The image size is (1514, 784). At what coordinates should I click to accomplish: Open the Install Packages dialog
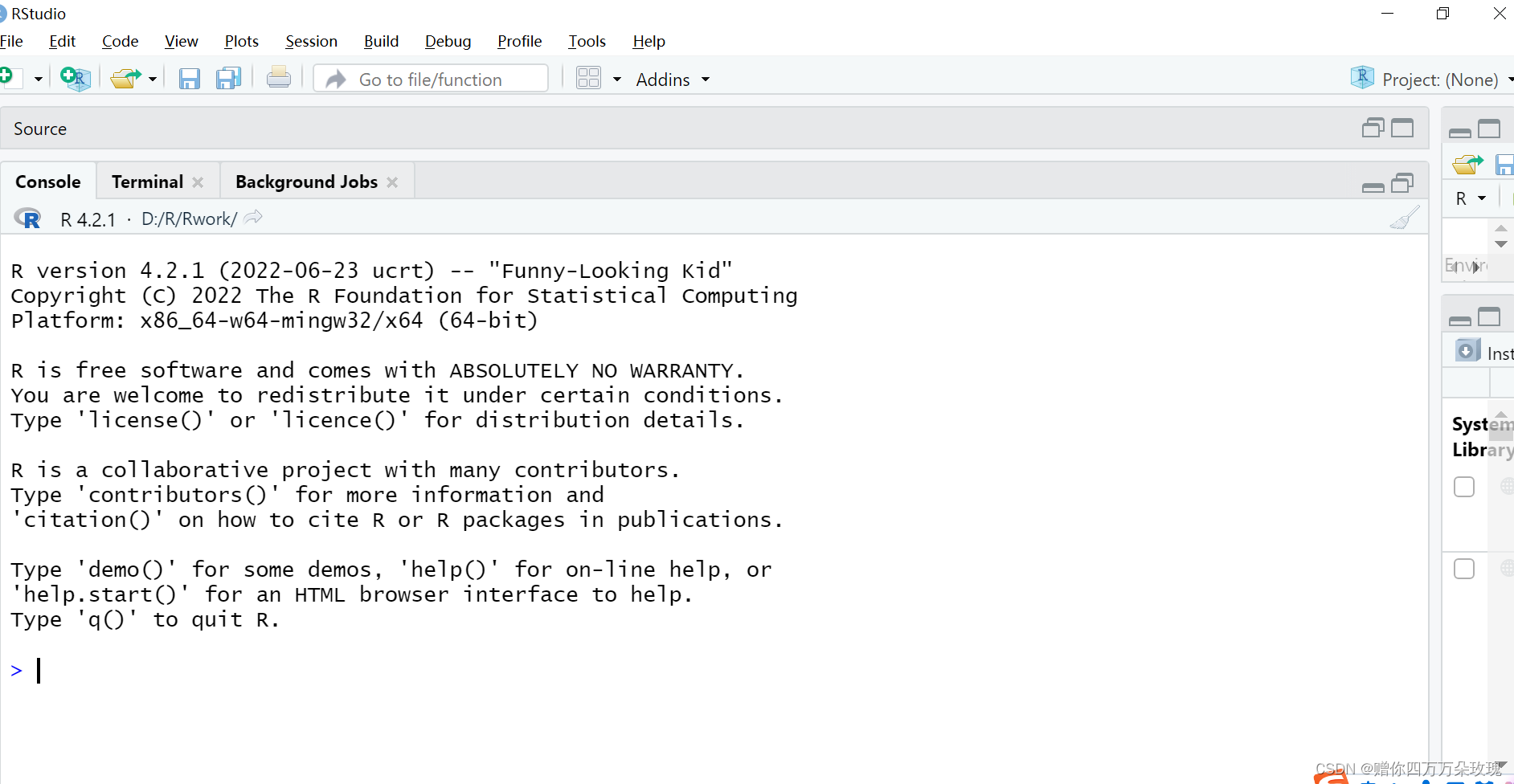tap(1467, 350)
